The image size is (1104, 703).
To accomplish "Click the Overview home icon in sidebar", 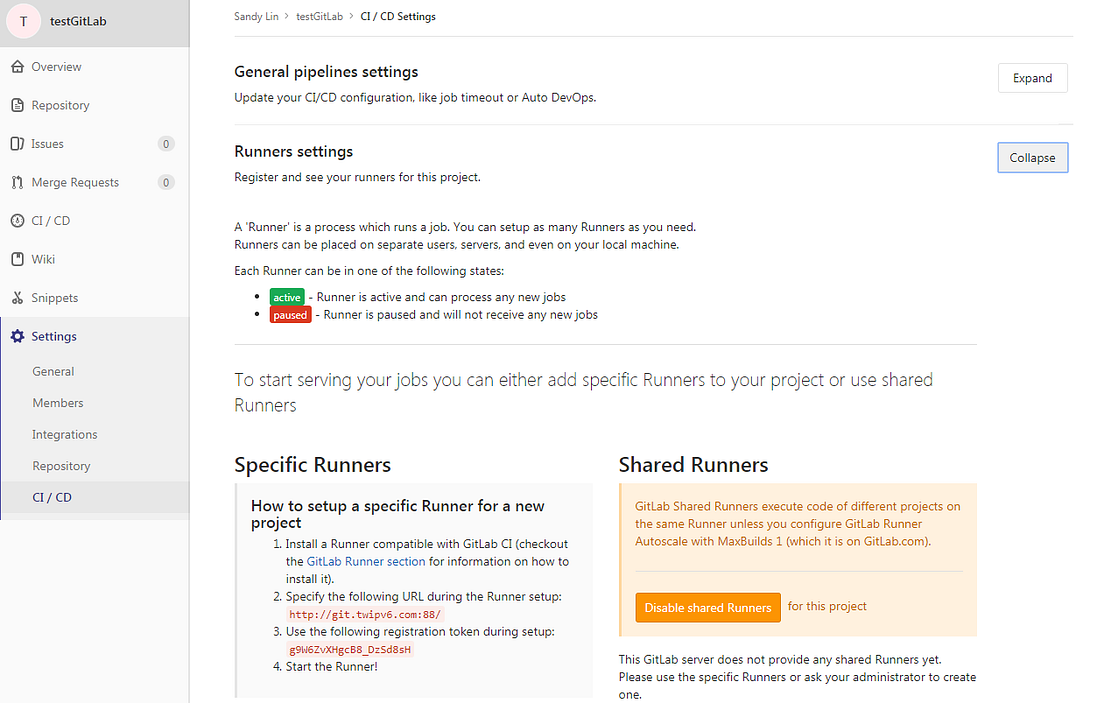I will tap(18, 67).
